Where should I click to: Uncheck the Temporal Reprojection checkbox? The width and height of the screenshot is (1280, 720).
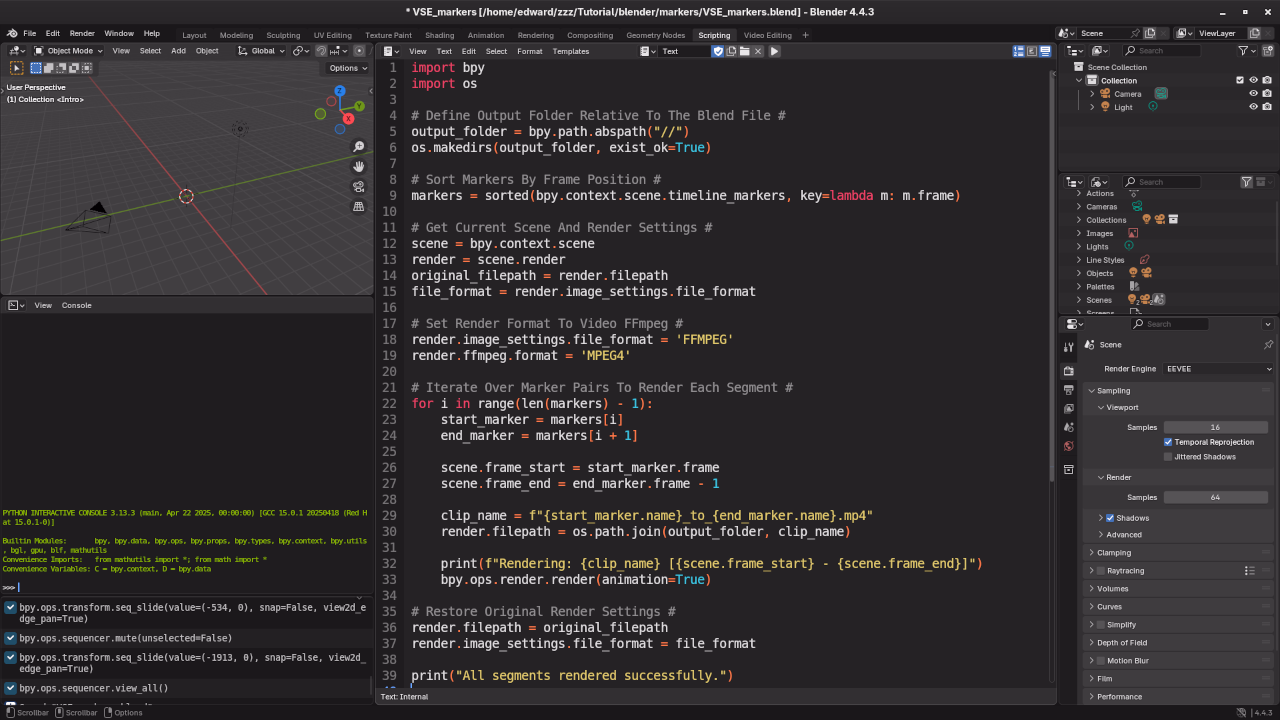[x=1168, y=442]
